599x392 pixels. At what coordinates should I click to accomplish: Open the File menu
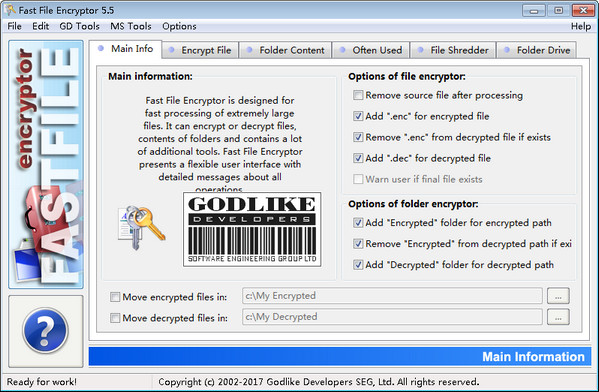coord(15,26)
